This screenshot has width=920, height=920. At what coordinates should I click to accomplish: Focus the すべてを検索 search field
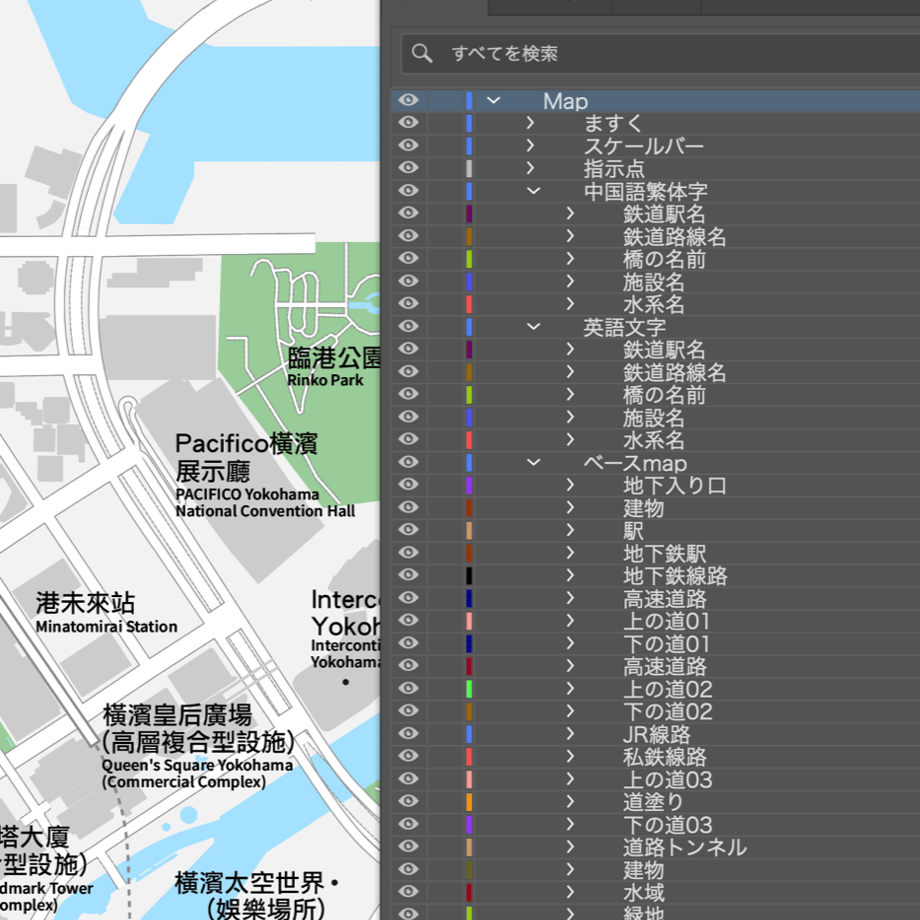pyautogui.click(x=661, y=53)
